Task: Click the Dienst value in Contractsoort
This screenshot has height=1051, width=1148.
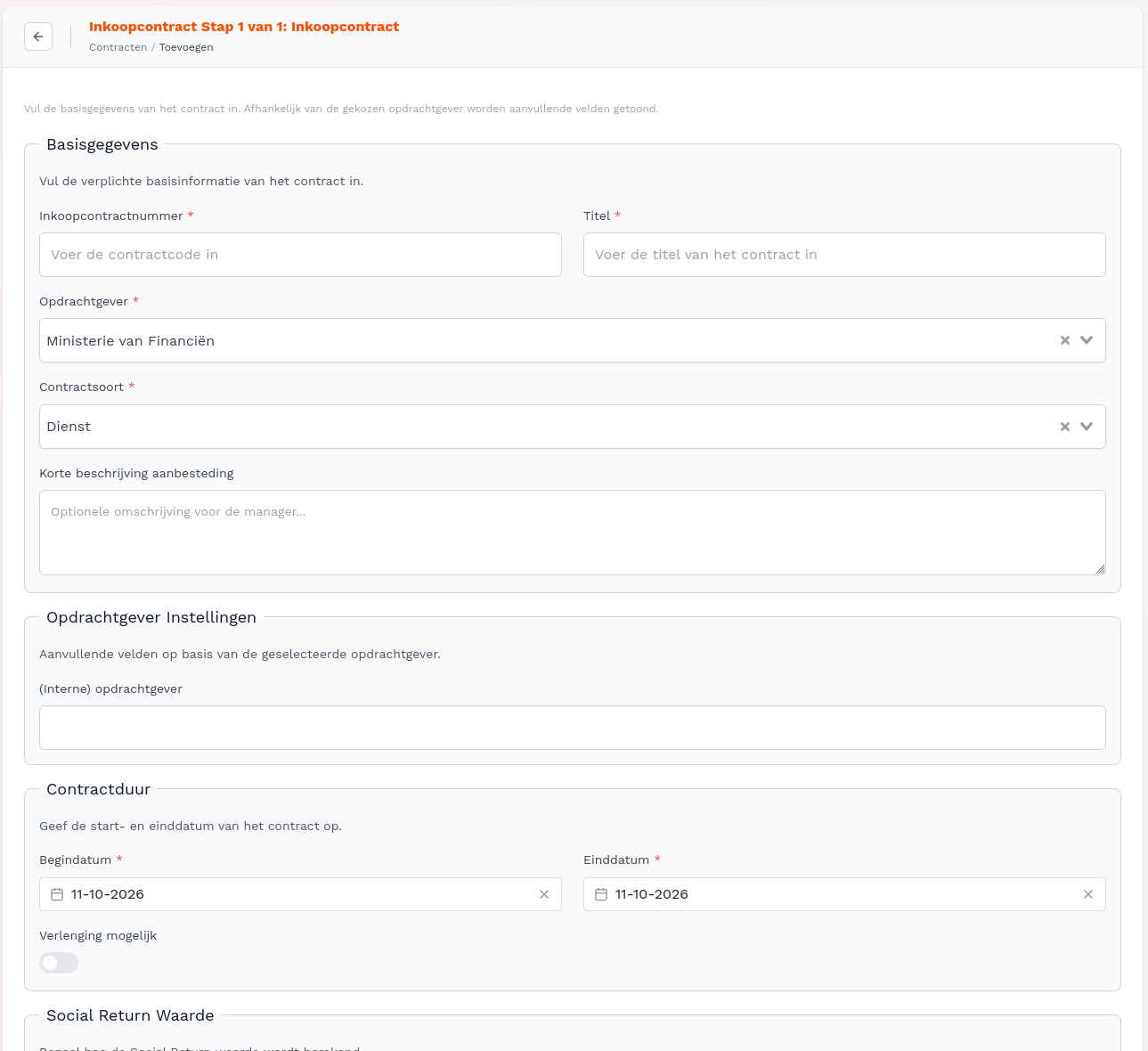Action: (69, 427)
